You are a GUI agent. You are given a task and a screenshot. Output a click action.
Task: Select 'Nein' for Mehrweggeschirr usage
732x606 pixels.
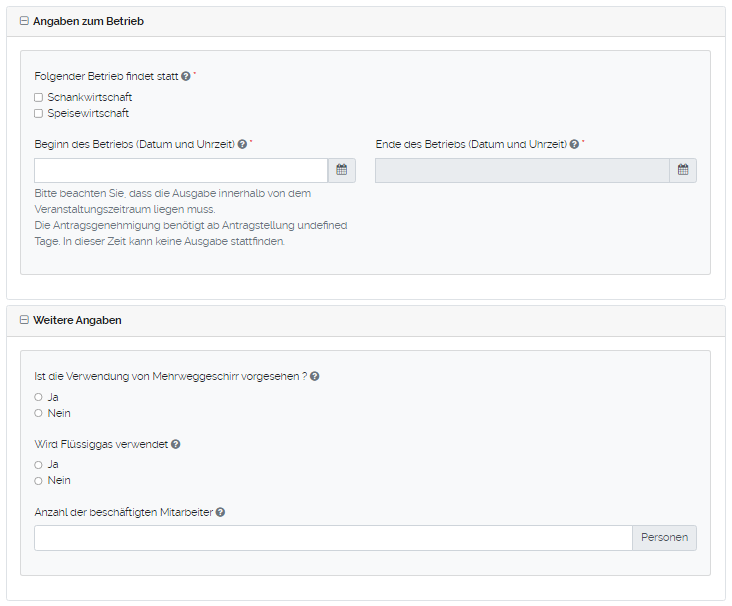[39, 413]
